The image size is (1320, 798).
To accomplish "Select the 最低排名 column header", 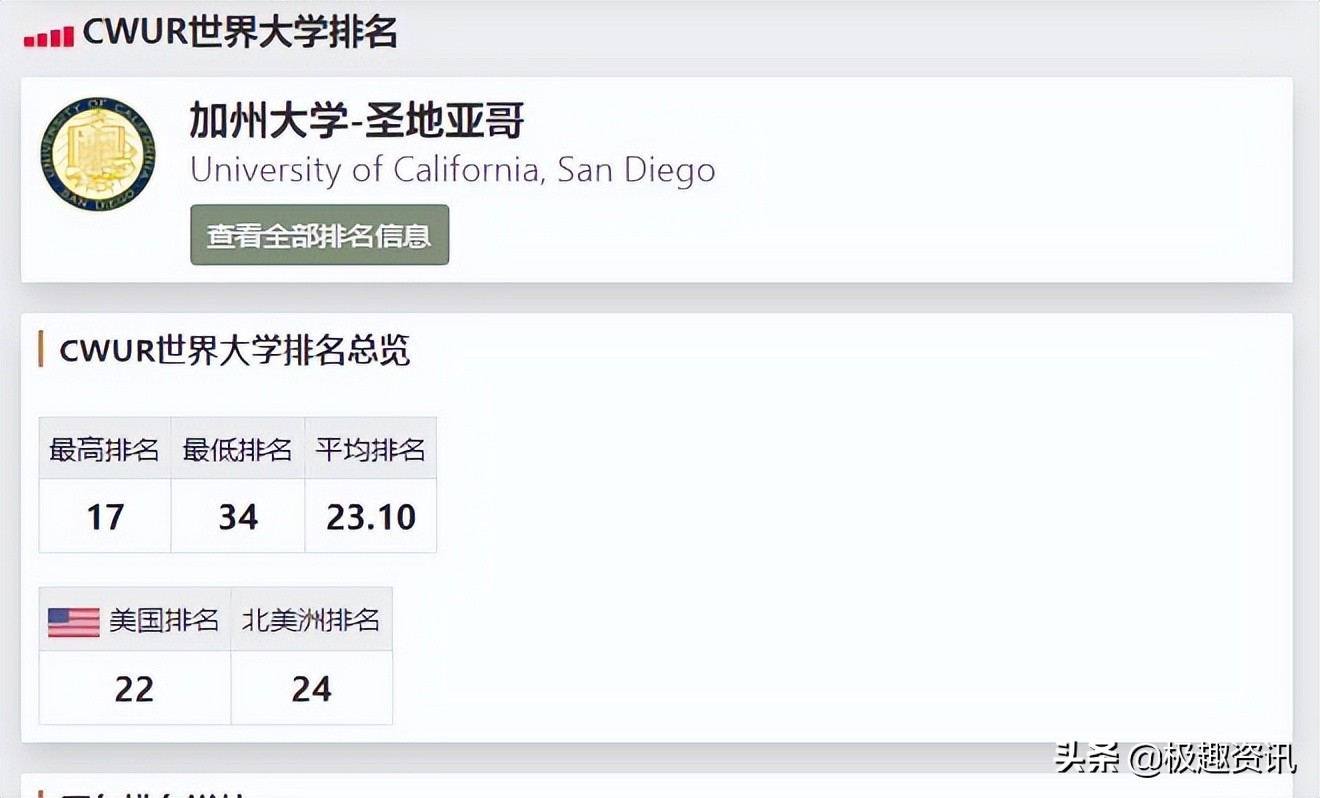I will 238,449.
